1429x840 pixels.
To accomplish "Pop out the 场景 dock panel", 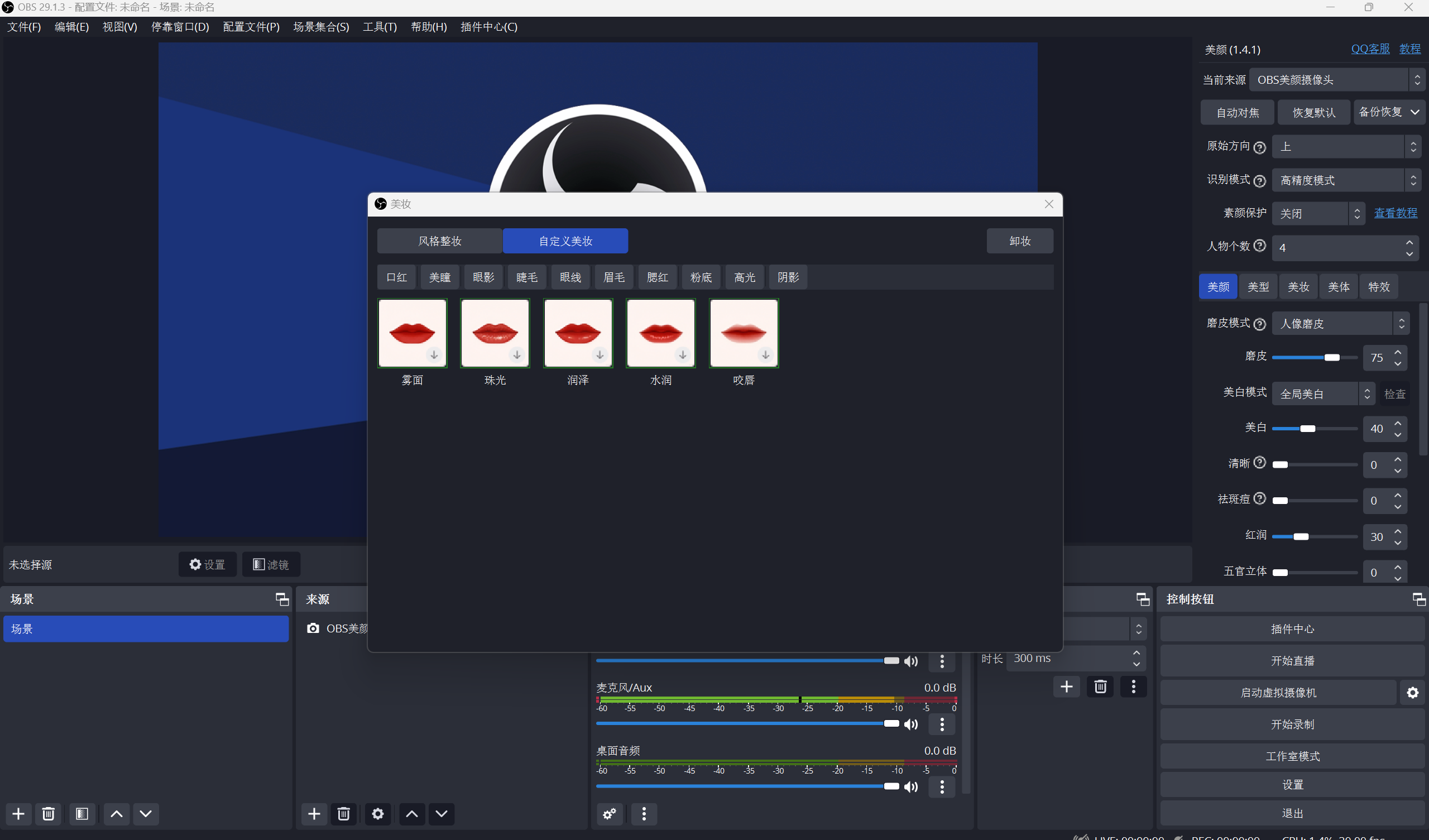I will pos(282,599).
